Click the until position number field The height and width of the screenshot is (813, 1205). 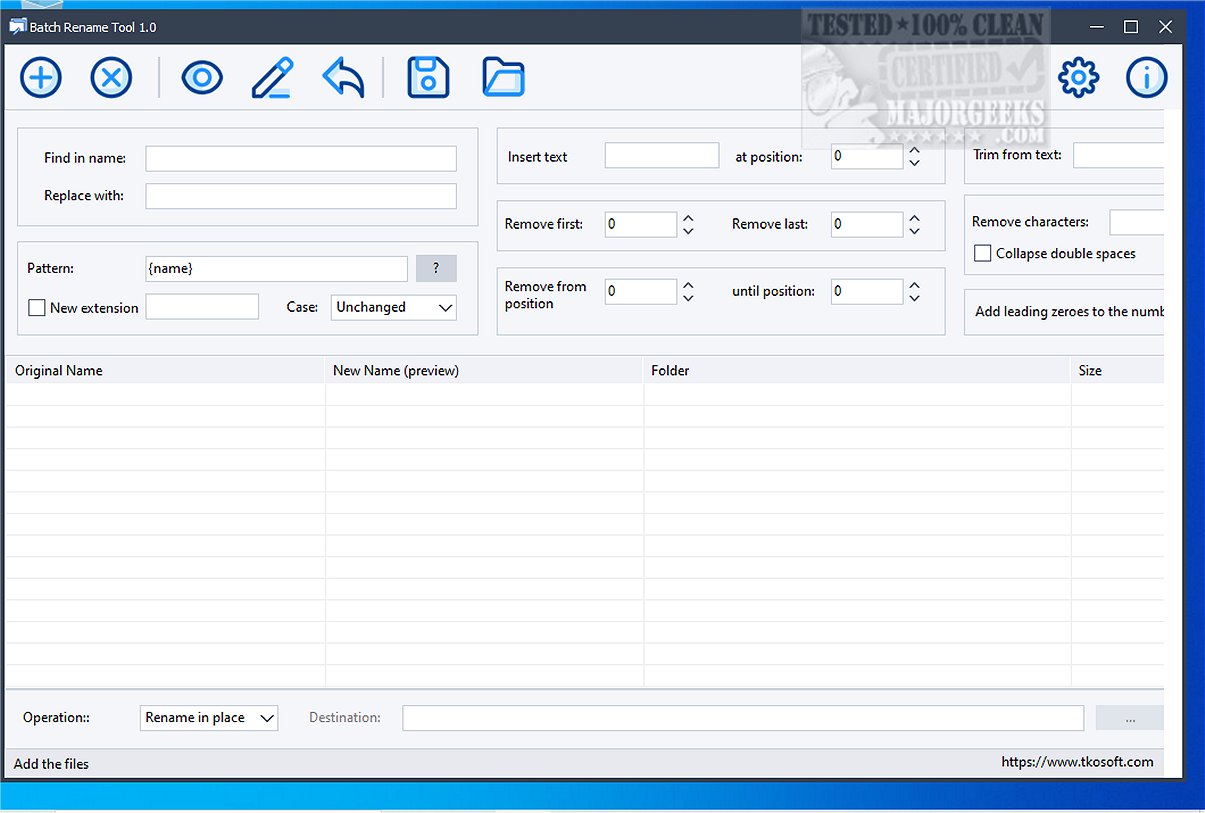867,291
